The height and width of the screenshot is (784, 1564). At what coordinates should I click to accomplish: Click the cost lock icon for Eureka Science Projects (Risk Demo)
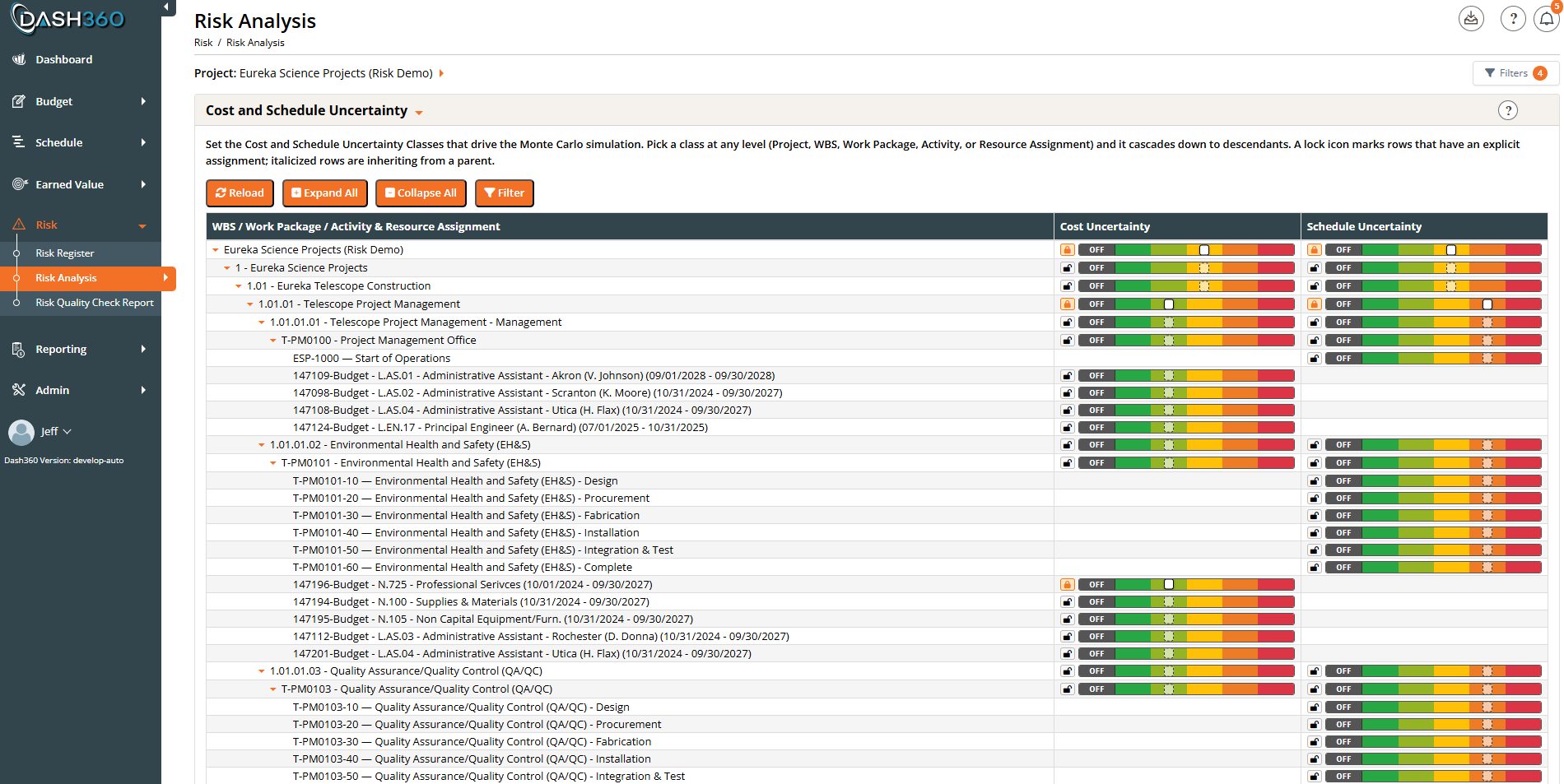[1068, 249]
